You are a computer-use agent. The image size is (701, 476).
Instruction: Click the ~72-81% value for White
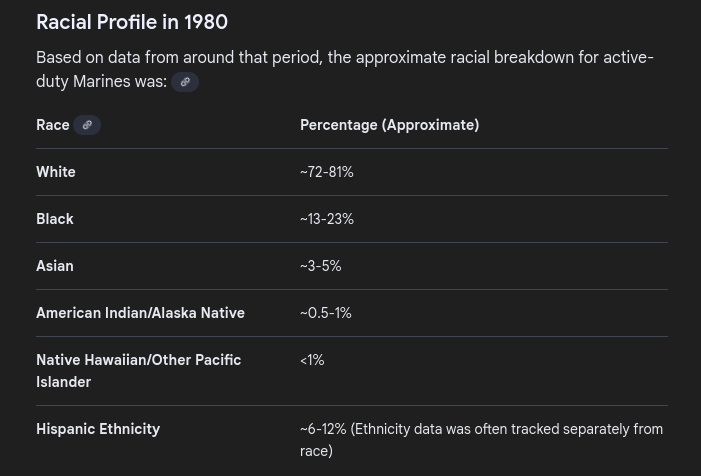click(x=327, y=172)
